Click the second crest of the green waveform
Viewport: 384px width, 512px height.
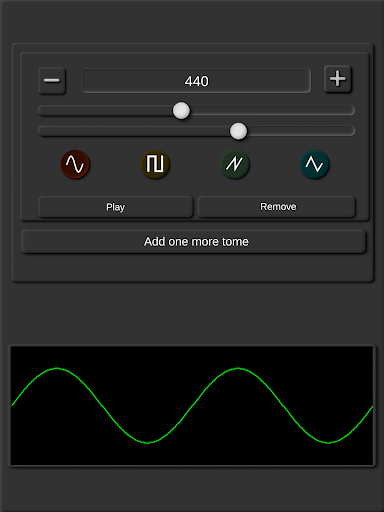(238, 368)
